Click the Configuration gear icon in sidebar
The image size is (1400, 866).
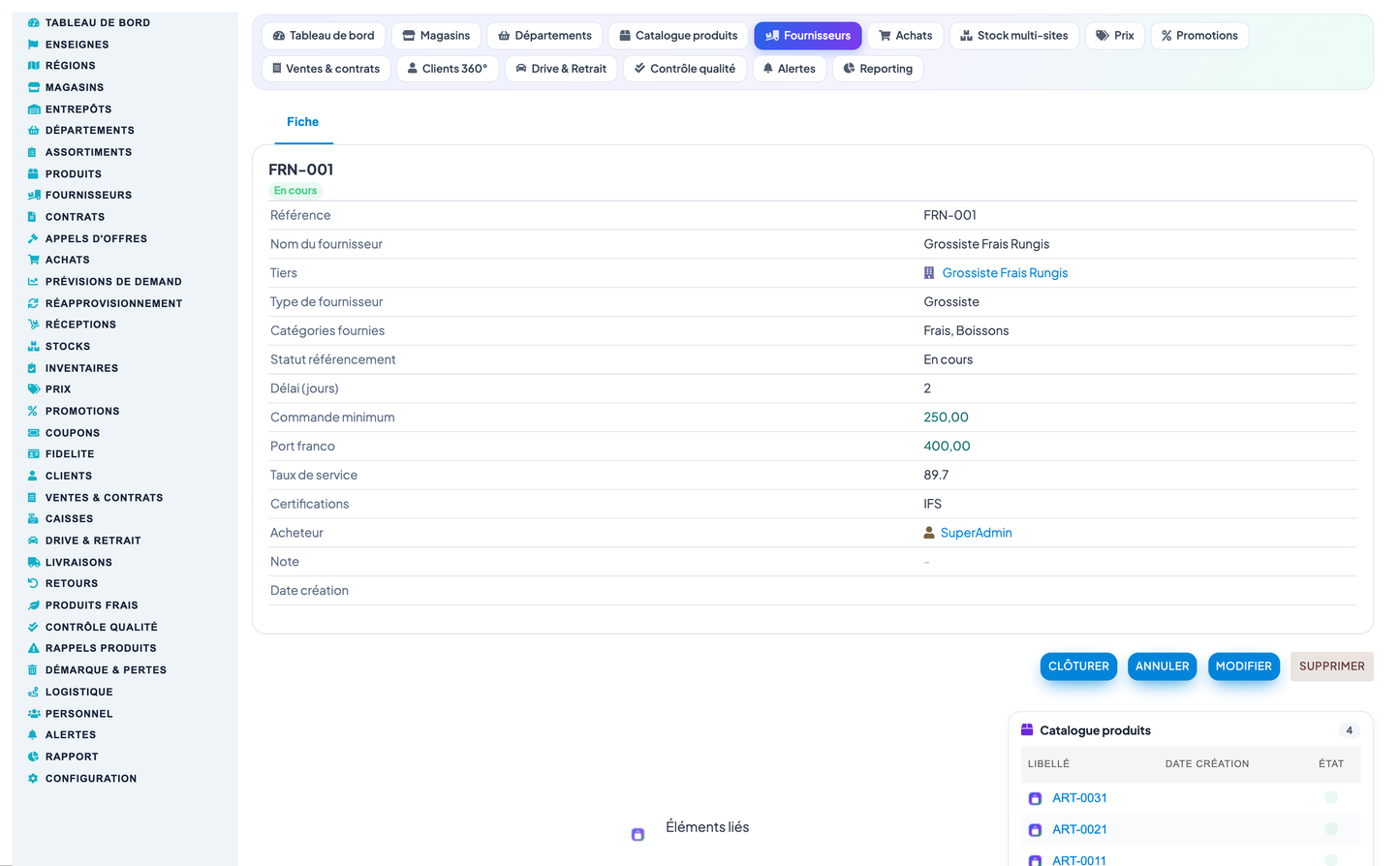(x=34, y=778)
